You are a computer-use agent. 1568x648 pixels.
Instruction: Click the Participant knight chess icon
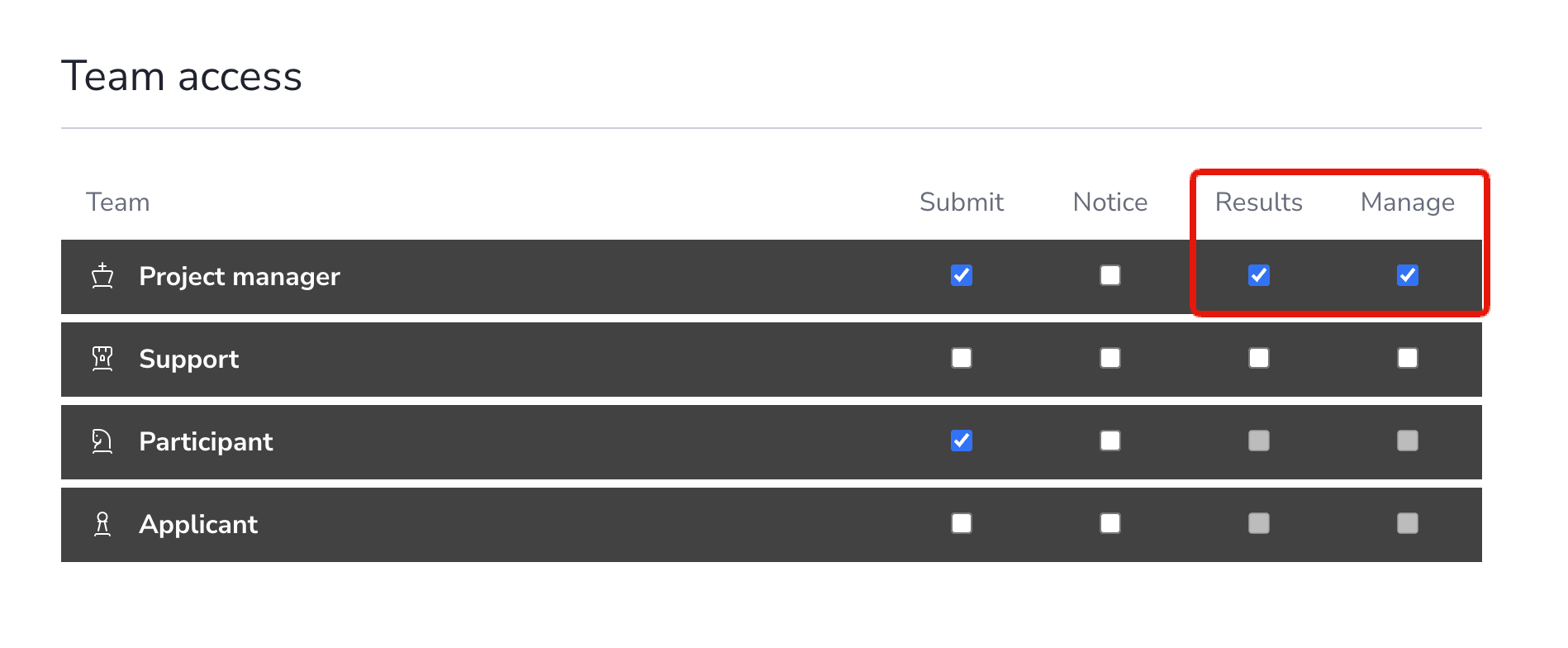tap(102, 441)
